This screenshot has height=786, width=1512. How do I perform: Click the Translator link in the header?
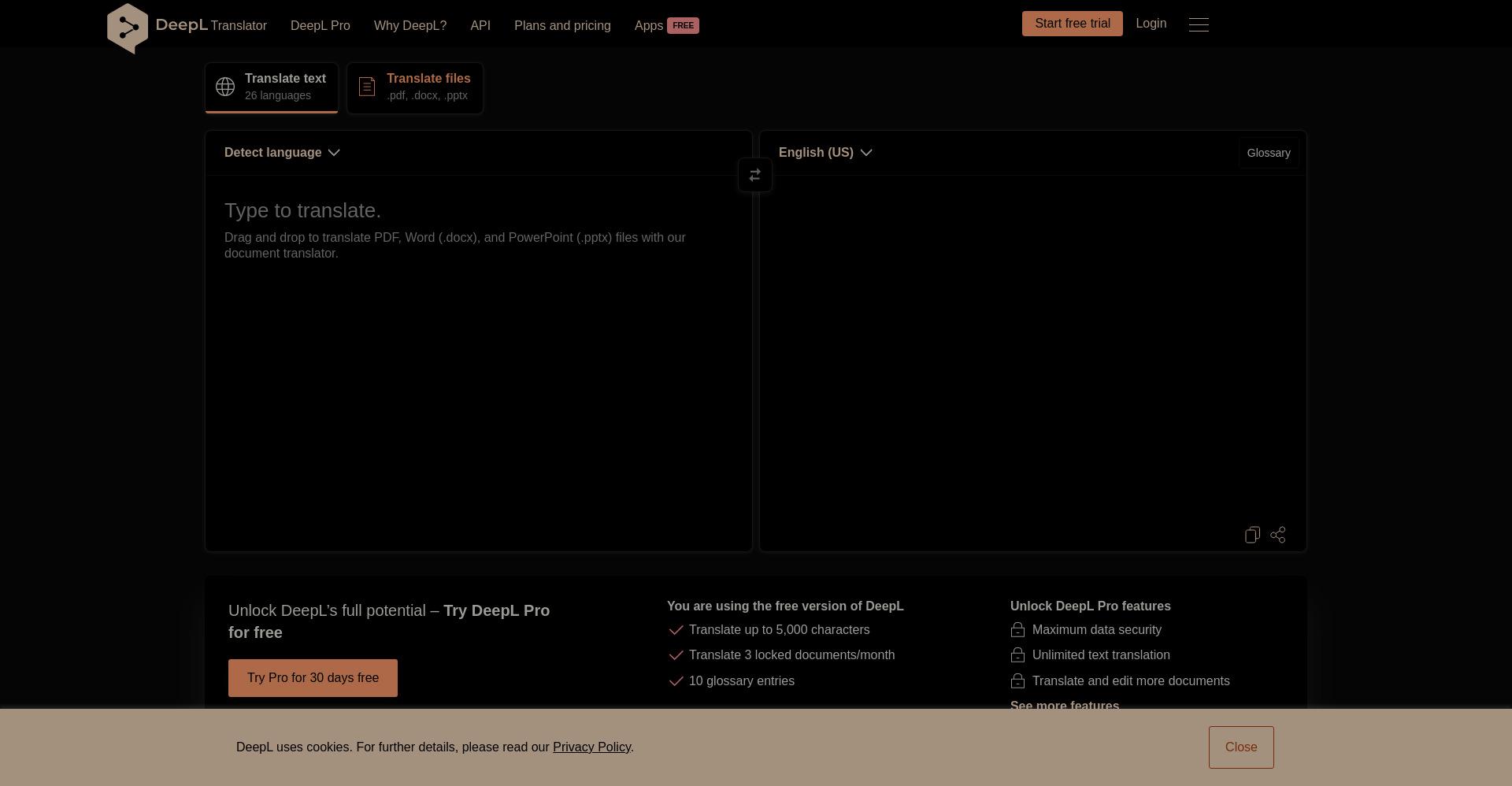(239, 26)
